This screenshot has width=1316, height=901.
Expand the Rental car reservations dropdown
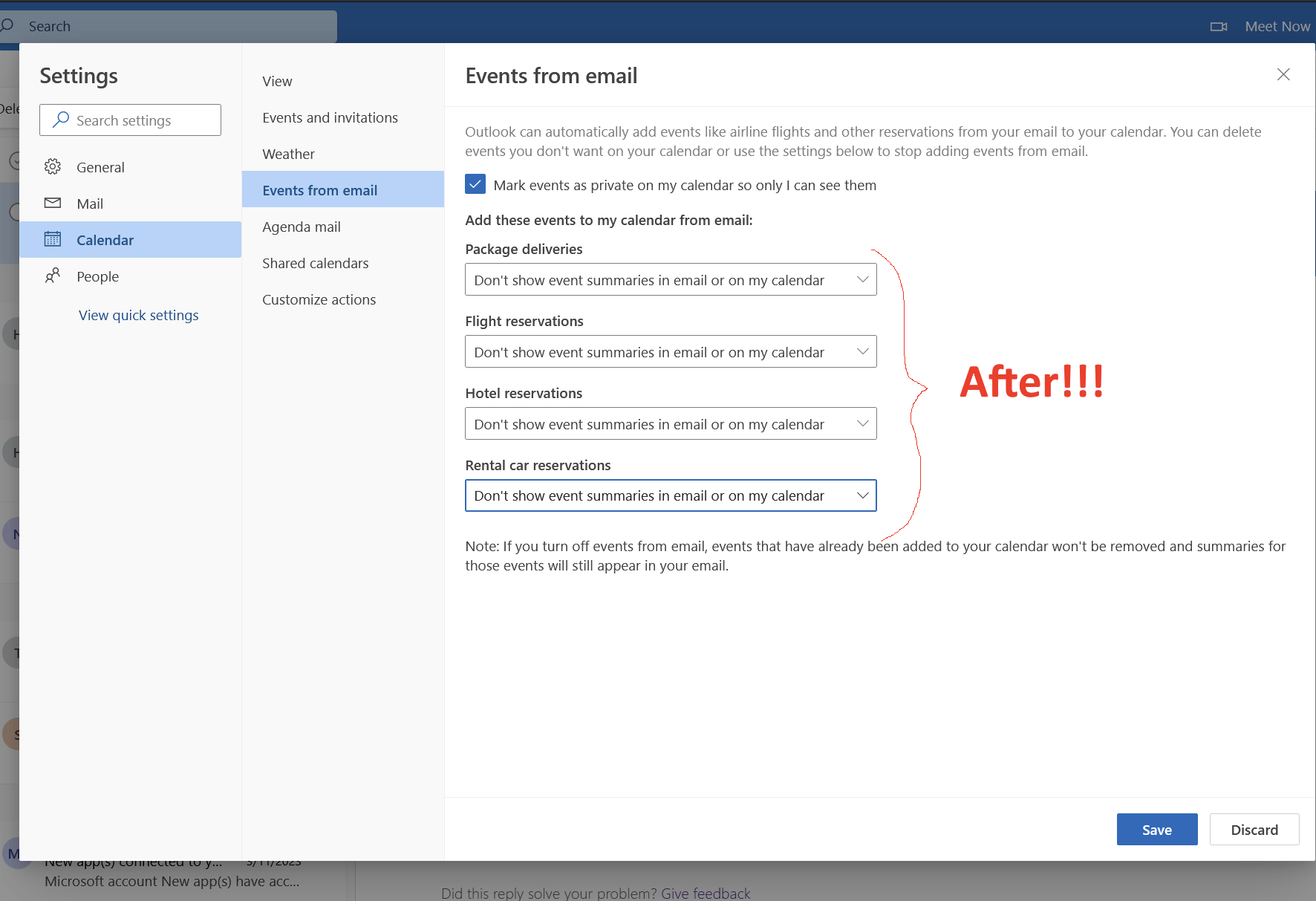coord(671,495)
